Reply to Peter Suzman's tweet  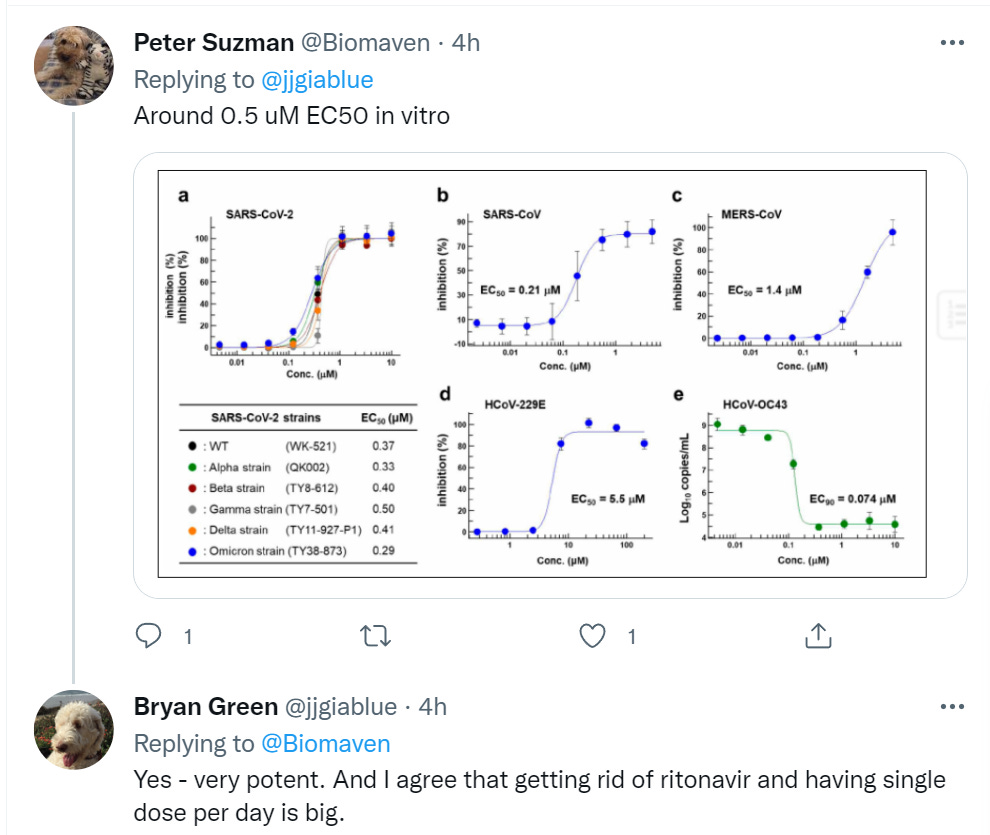coord(148,635)
